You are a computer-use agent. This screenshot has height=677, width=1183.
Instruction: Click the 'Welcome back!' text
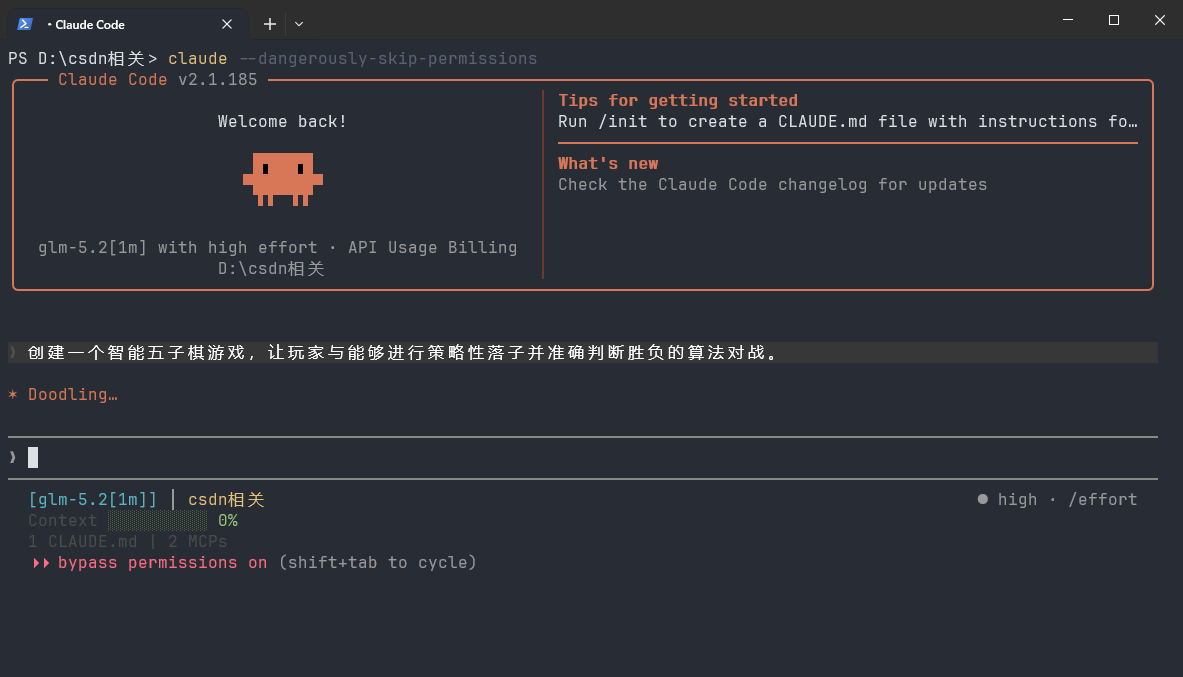[x=282, y=122]
